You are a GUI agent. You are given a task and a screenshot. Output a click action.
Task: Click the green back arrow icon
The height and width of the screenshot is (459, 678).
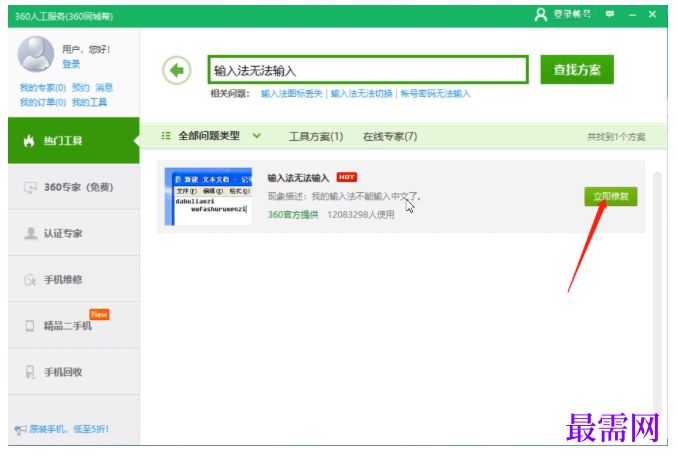point(177,70)
